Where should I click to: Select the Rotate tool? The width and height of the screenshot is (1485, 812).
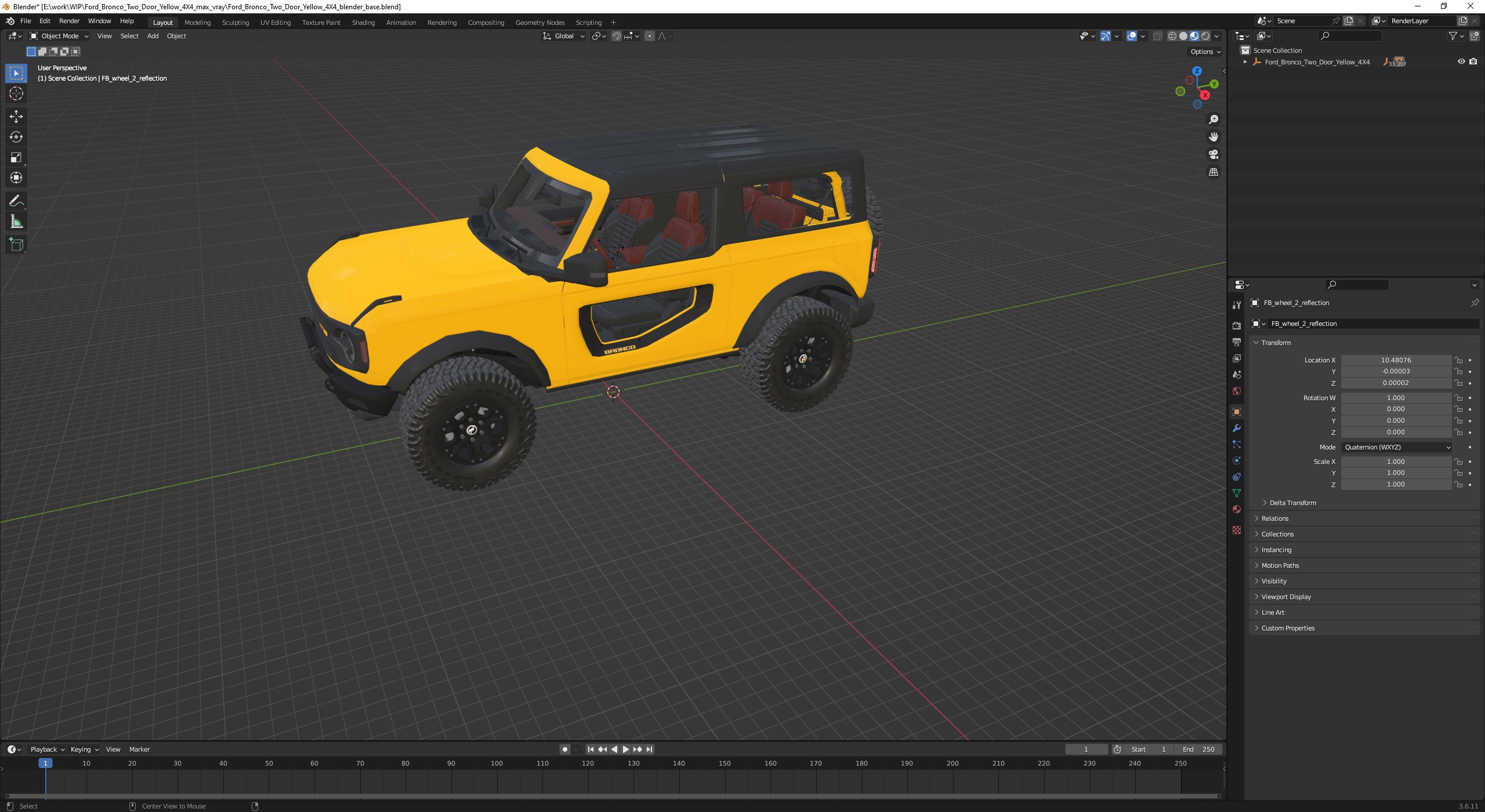(x=16, y=137)
